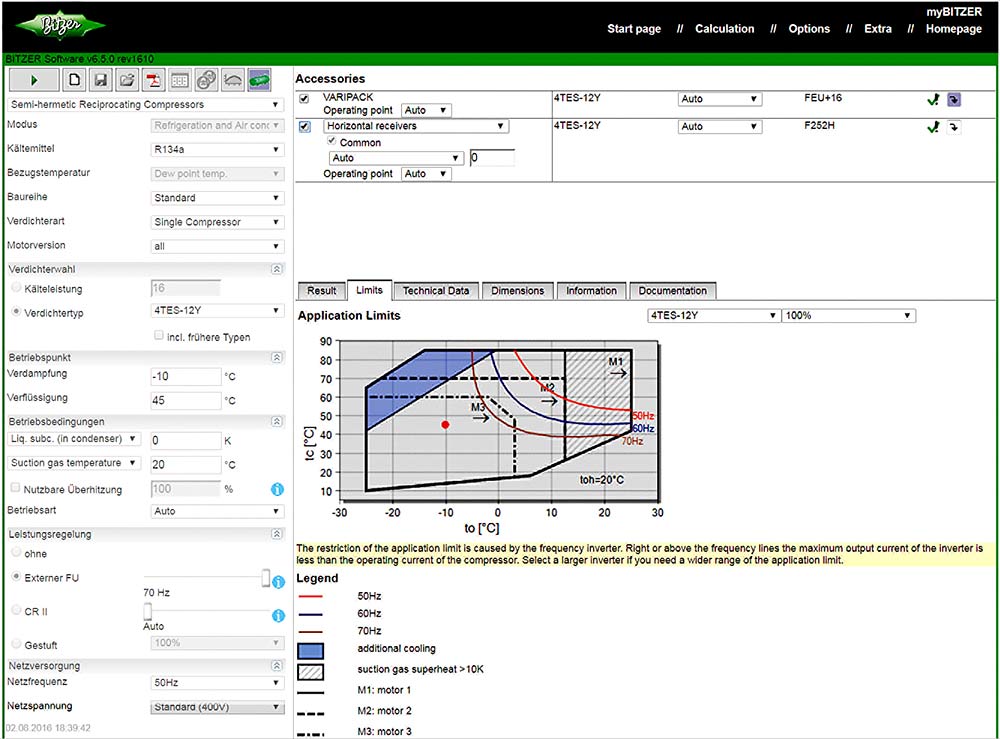The width and height of the screenshot is (1000, 739).
Task: Enable the Nutzbare Überhitzung checkbox
Action: (x=15, y=488)
